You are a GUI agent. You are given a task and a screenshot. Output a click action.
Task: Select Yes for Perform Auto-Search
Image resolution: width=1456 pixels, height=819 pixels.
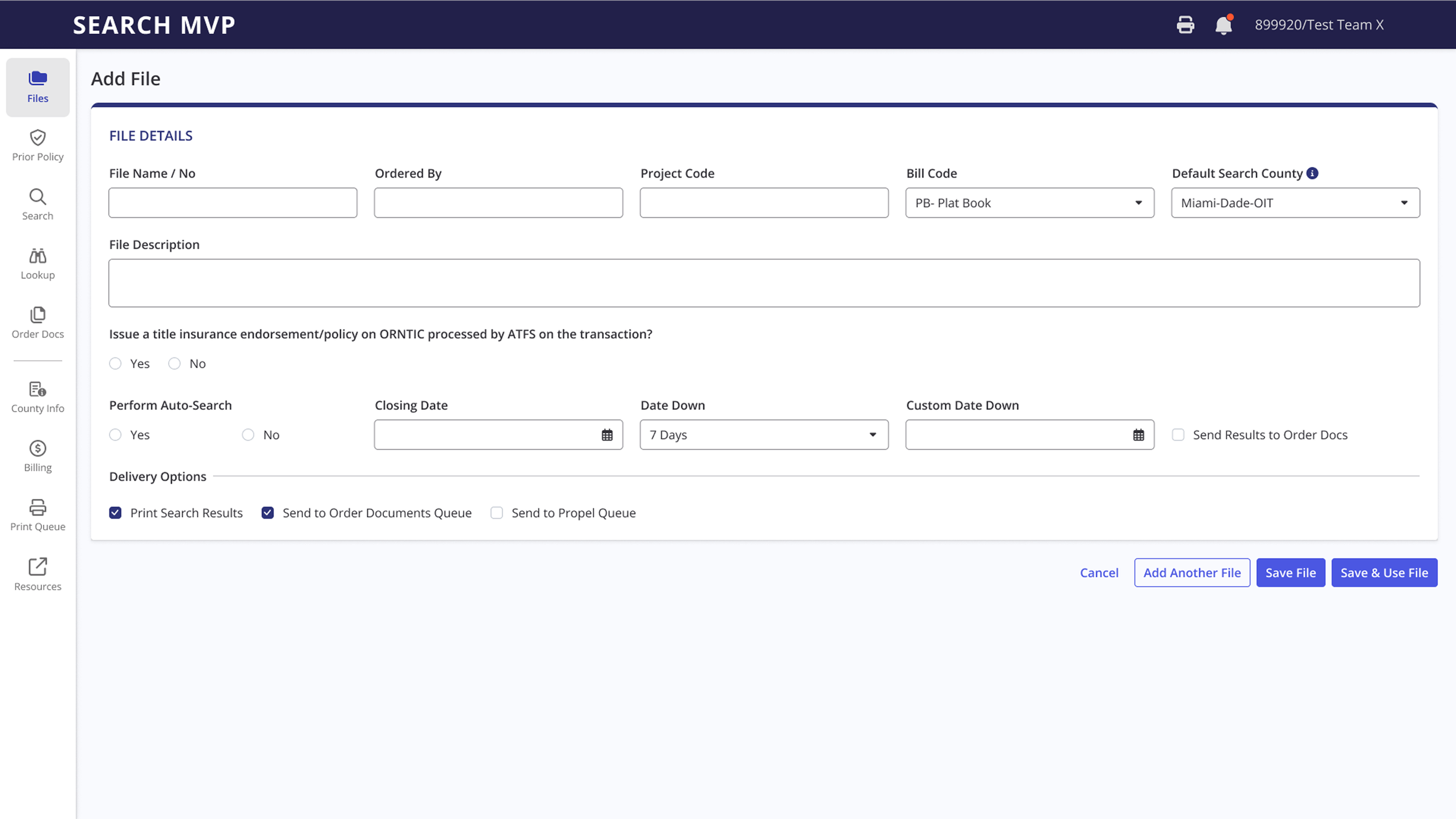pos(115,435)
